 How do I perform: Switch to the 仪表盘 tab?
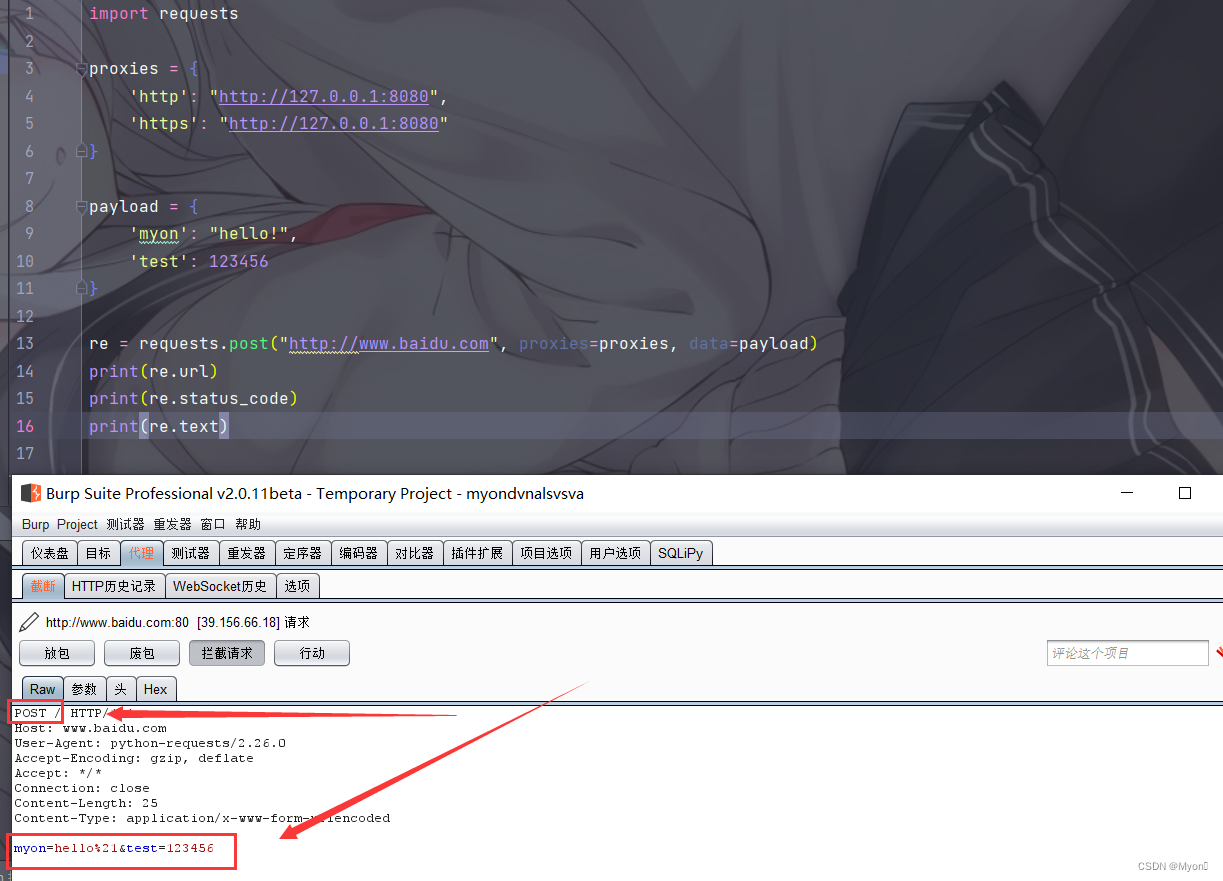50,553
